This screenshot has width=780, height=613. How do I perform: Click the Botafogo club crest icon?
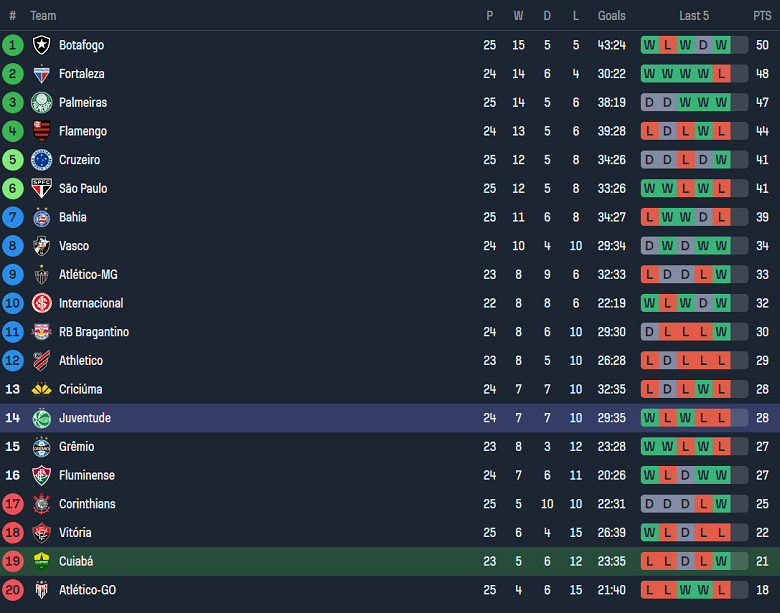coord(41,45)
